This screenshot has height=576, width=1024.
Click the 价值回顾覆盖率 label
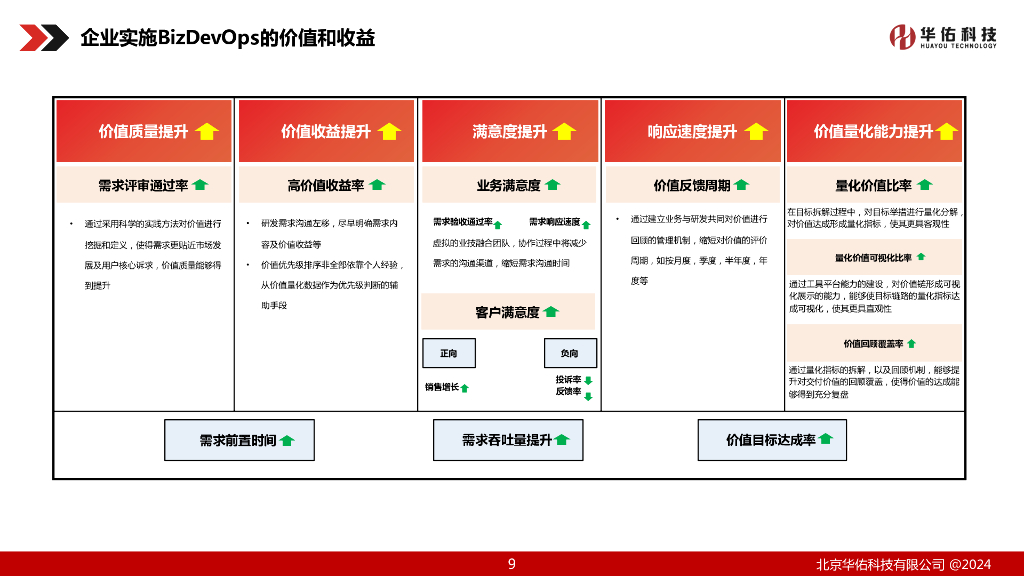pos(873,344)
